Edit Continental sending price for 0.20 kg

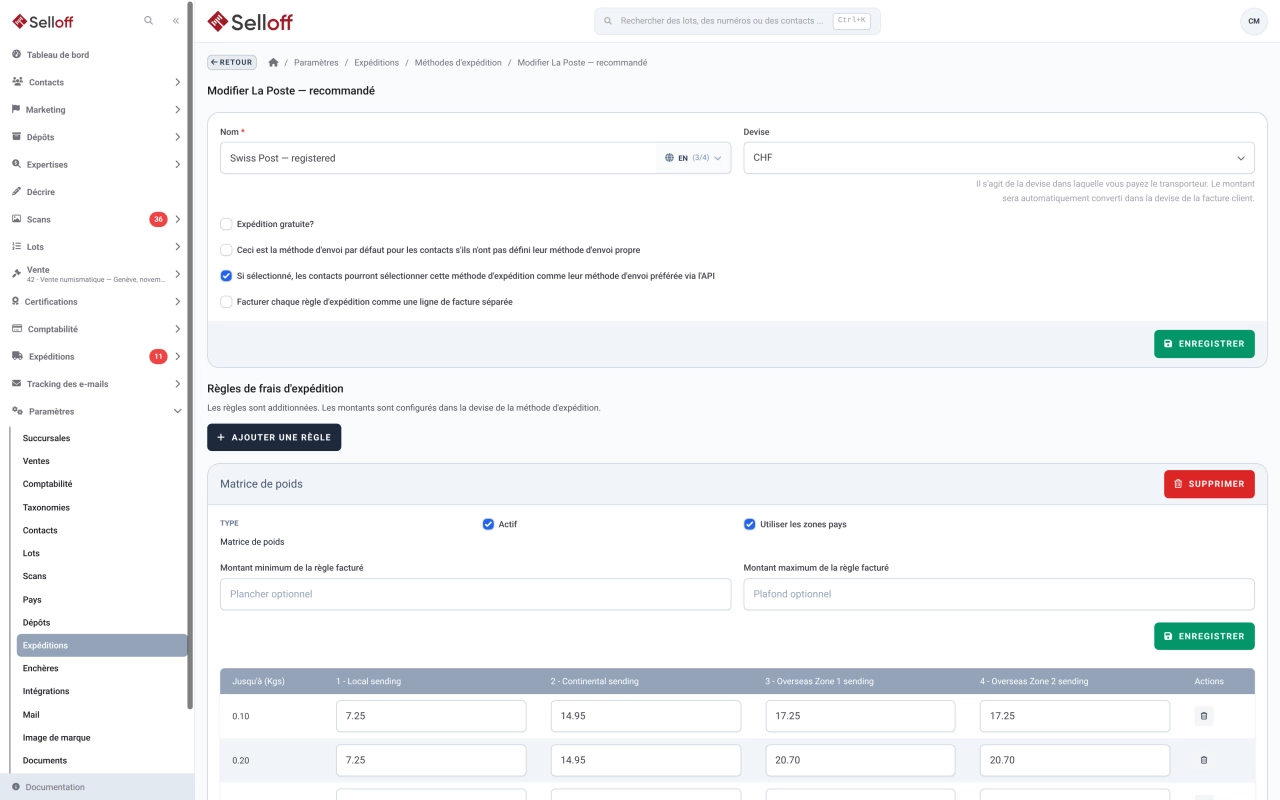[x=646, y=760]
